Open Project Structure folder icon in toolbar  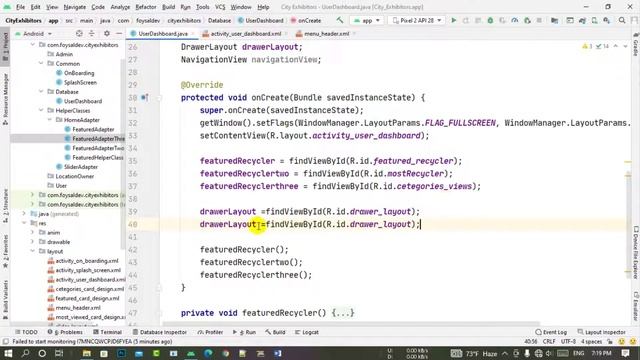point(554,20)
